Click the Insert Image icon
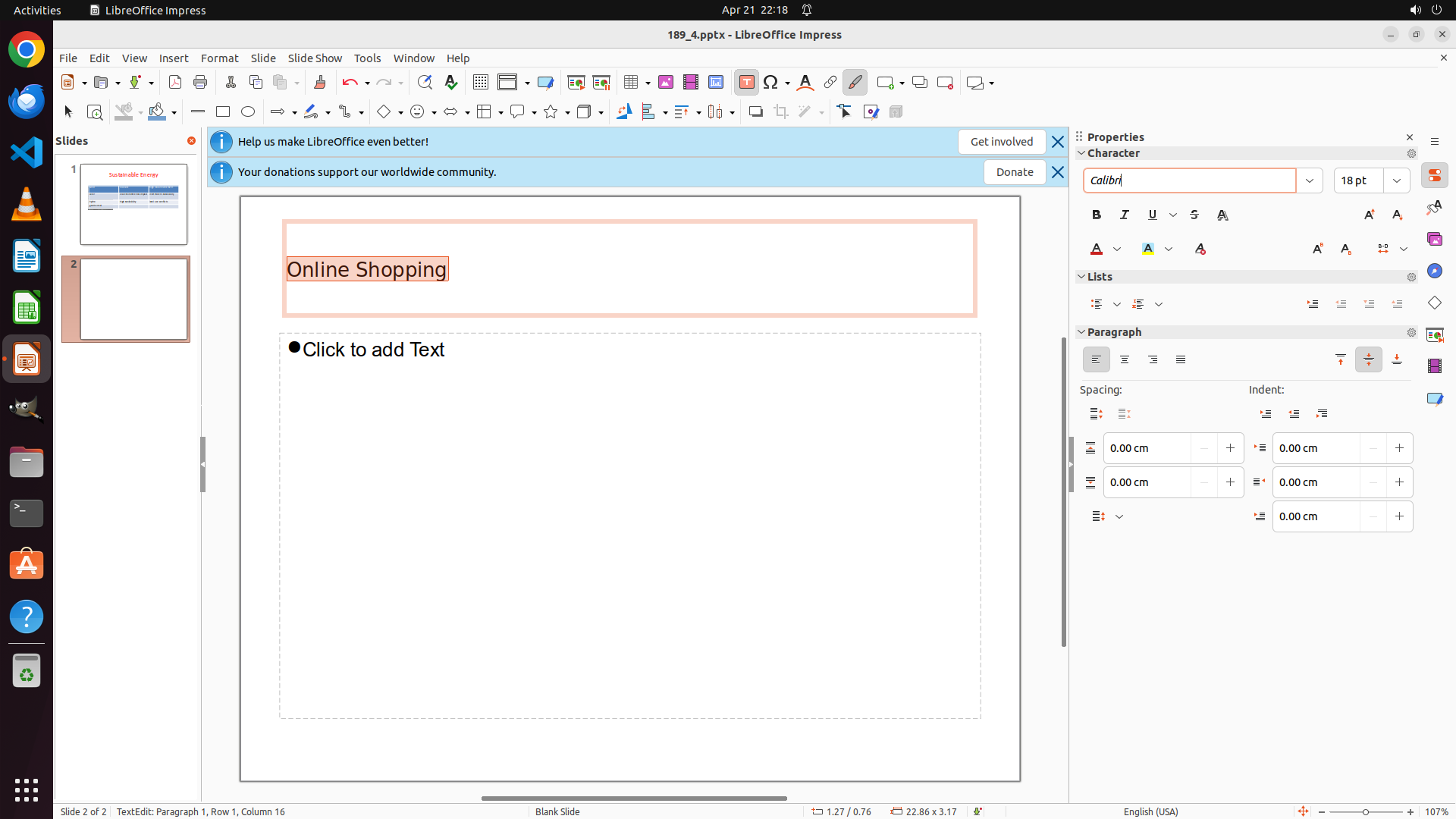The image size is (1456, 819). point(665,83)
